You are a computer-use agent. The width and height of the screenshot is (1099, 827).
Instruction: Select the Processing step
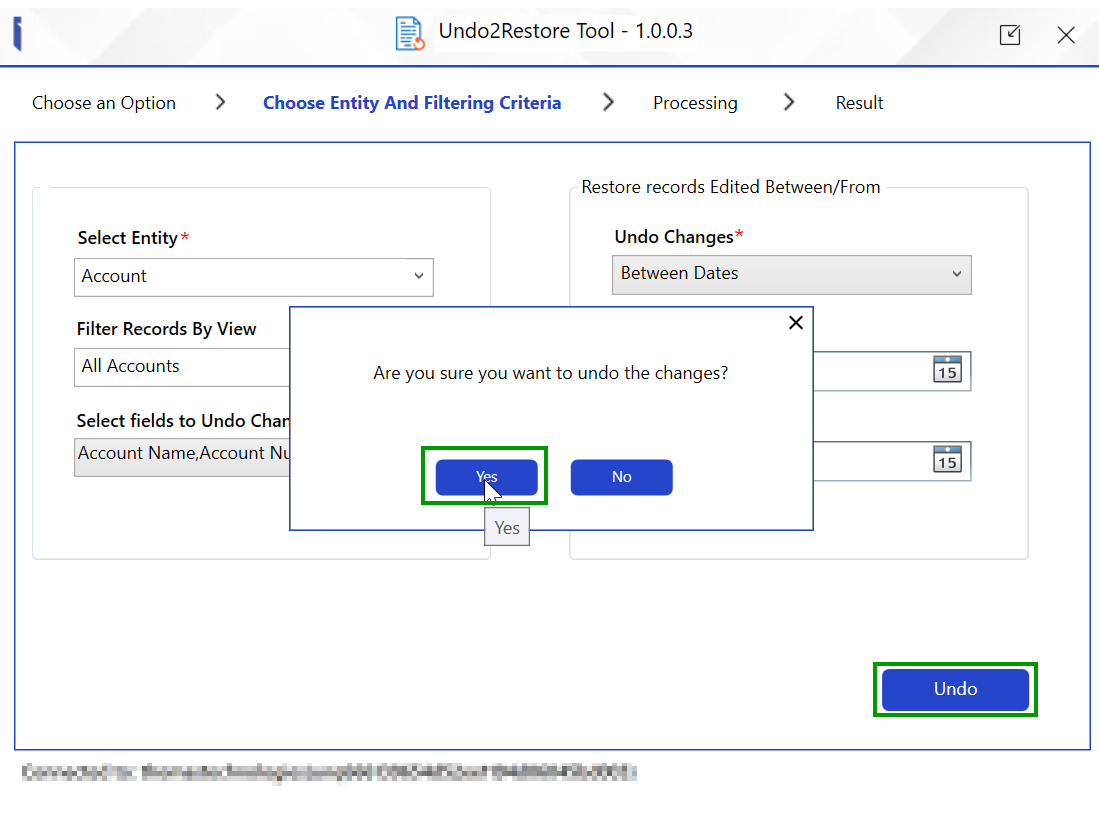tap(695, 103)
